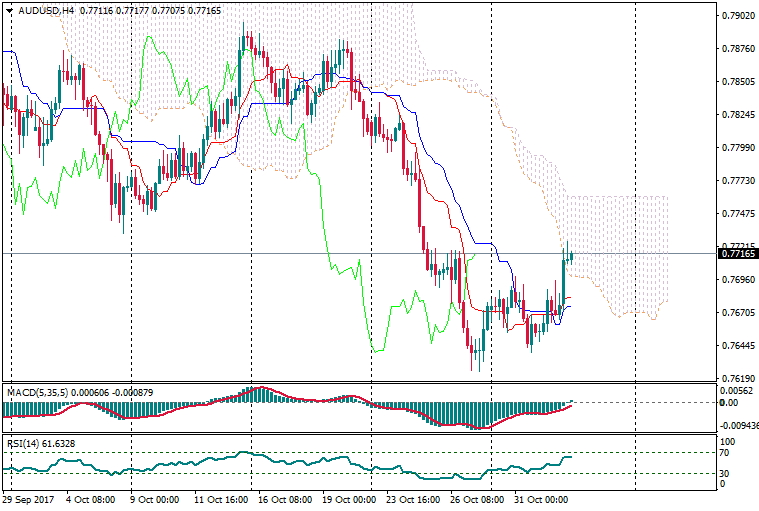Click the 0.78505 price scale value
This screenshot has height=511, width=759.
tap(737, 82)
